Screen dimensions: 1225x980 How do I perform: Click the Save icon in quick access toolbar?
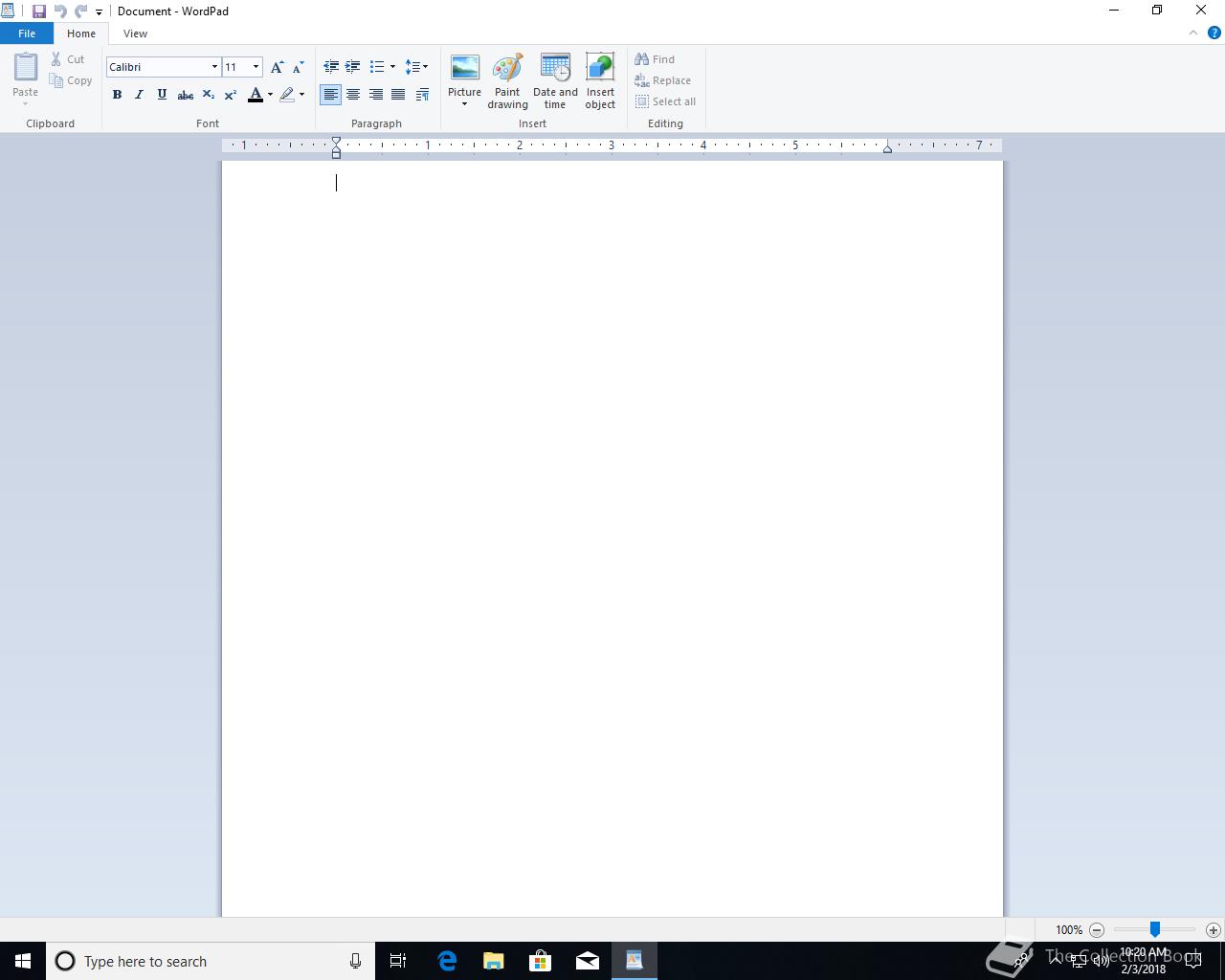coord(39,11)
